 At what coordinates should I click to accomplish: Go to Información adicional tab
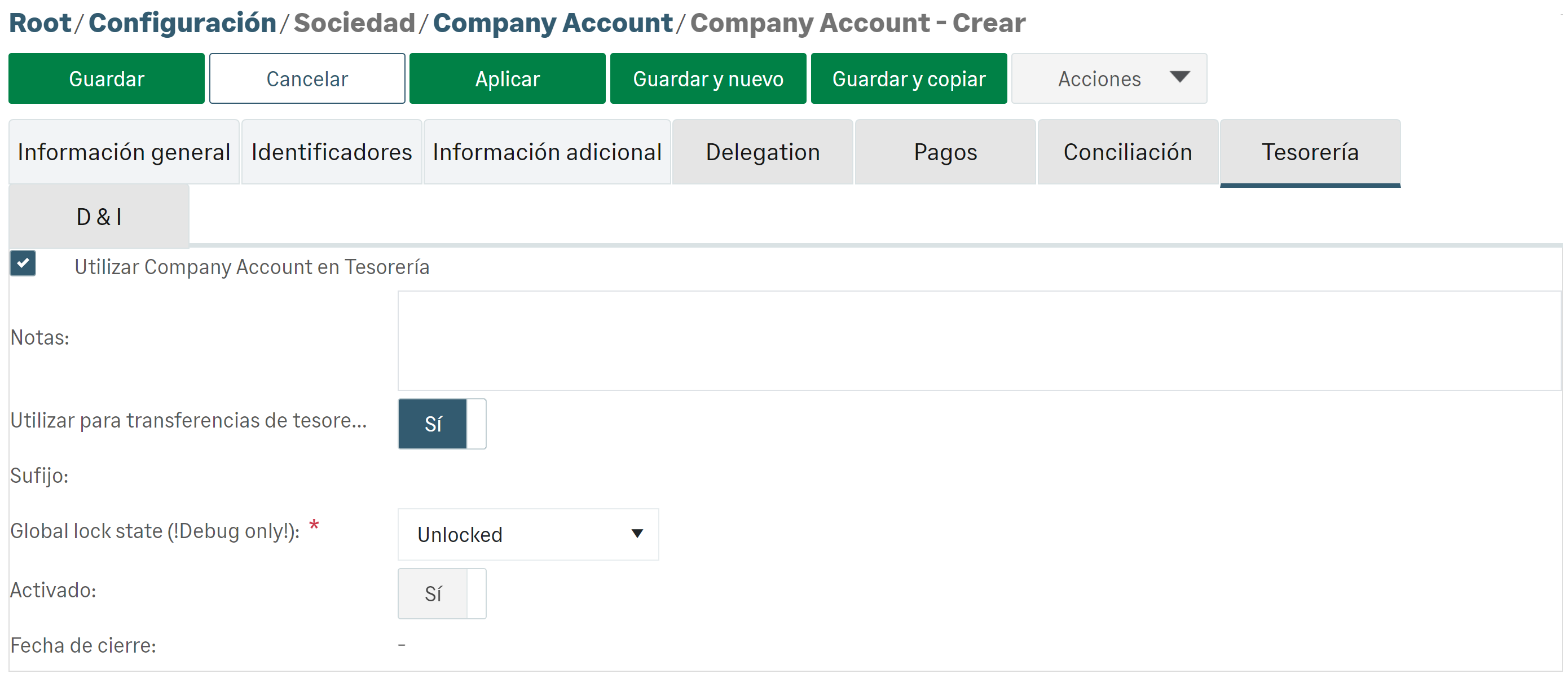click(x=547, y=152)
